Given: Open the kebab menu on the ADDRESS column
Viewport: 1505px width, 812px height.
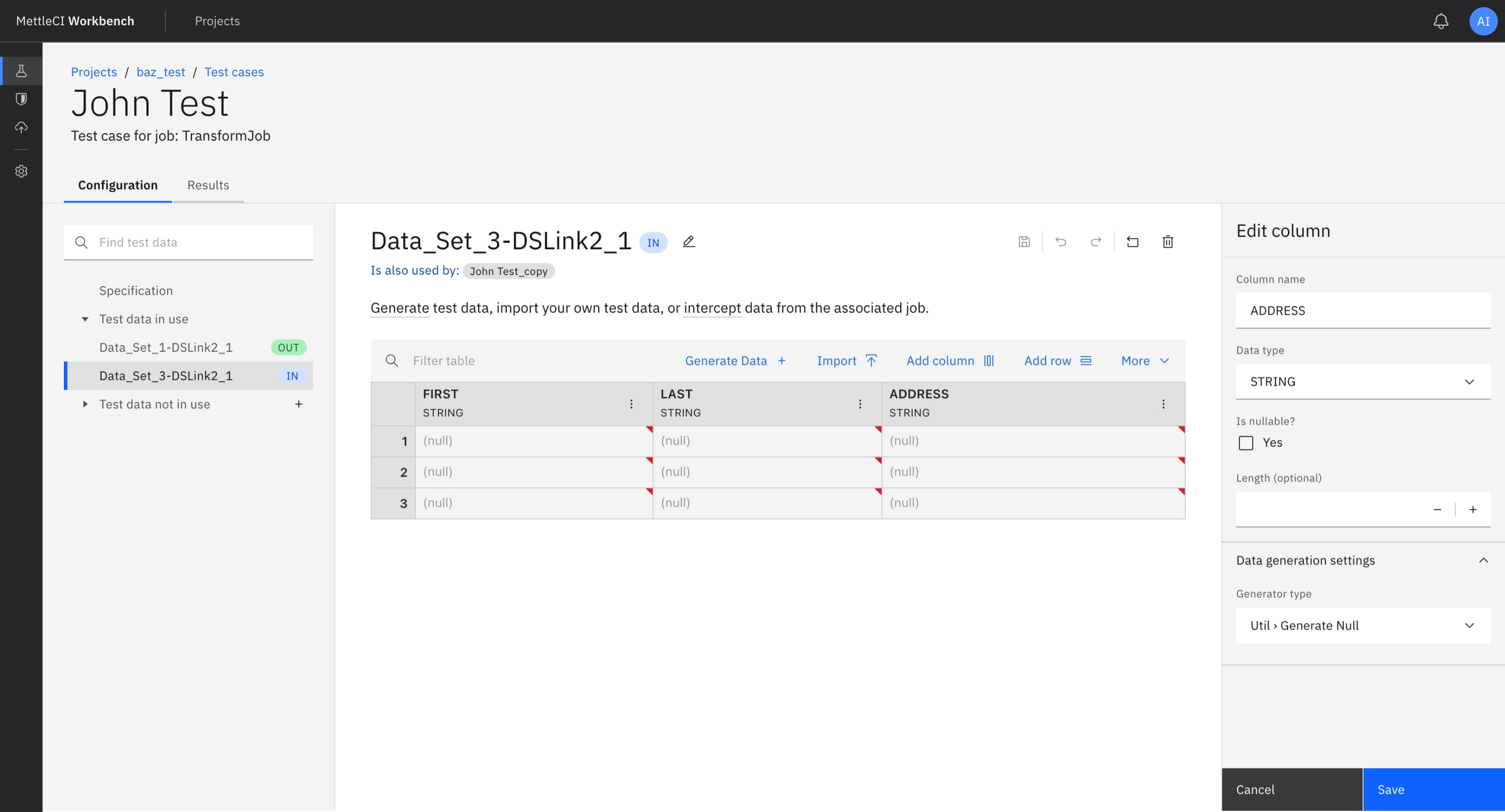Looking at the screenshot, I should (x=1163, y=403).
